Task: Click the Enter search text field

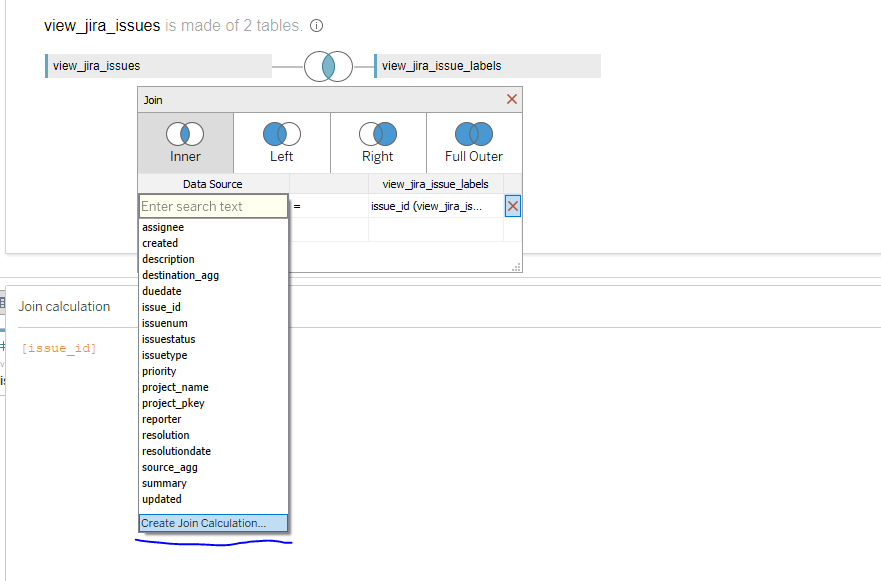Action: 213,206
